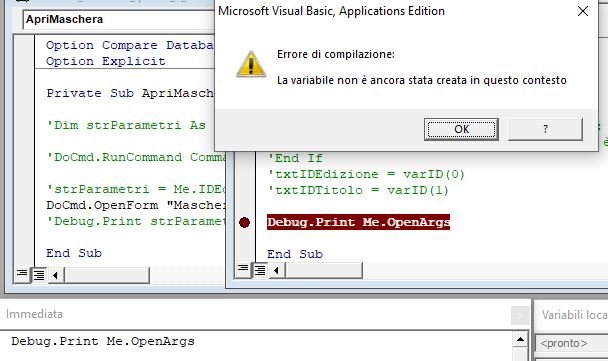This screenshot has height=361, width=608.
Task: Click the 'txtIDTitolo = varID(1) line
Action: 358,190
